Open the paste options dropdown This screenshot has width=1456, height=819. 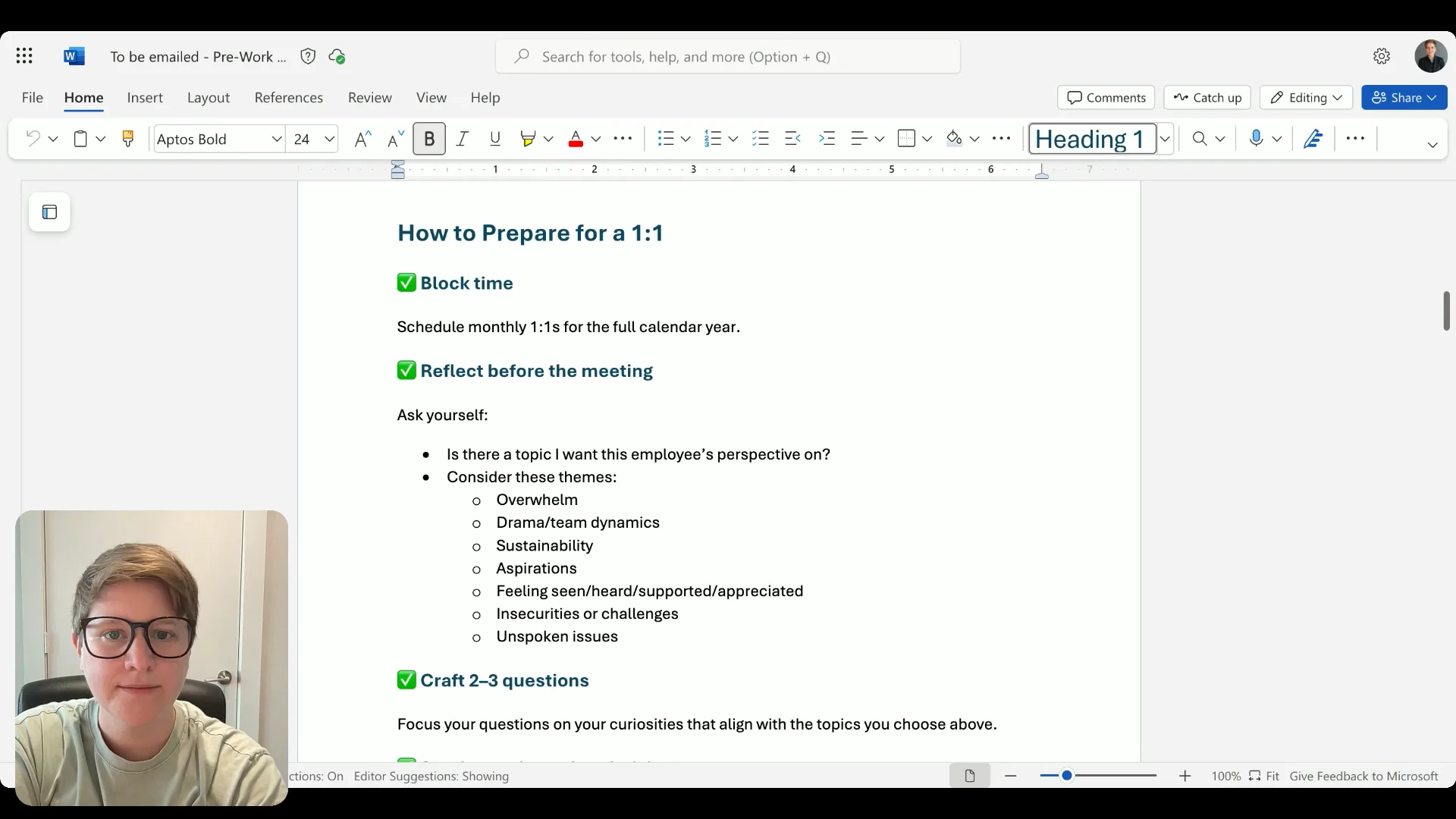point(101,139)
